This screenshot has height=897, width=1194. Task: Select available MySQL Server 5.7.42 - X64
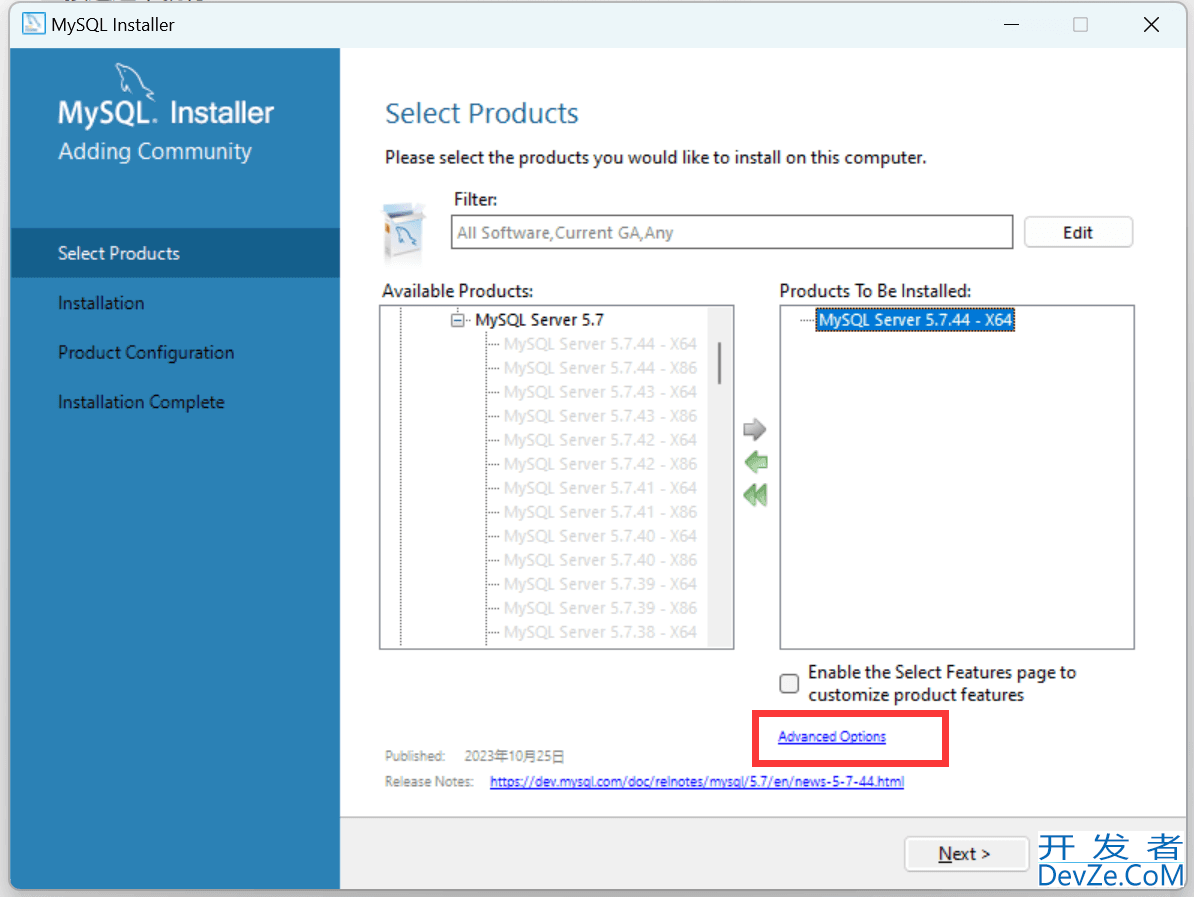600,440
